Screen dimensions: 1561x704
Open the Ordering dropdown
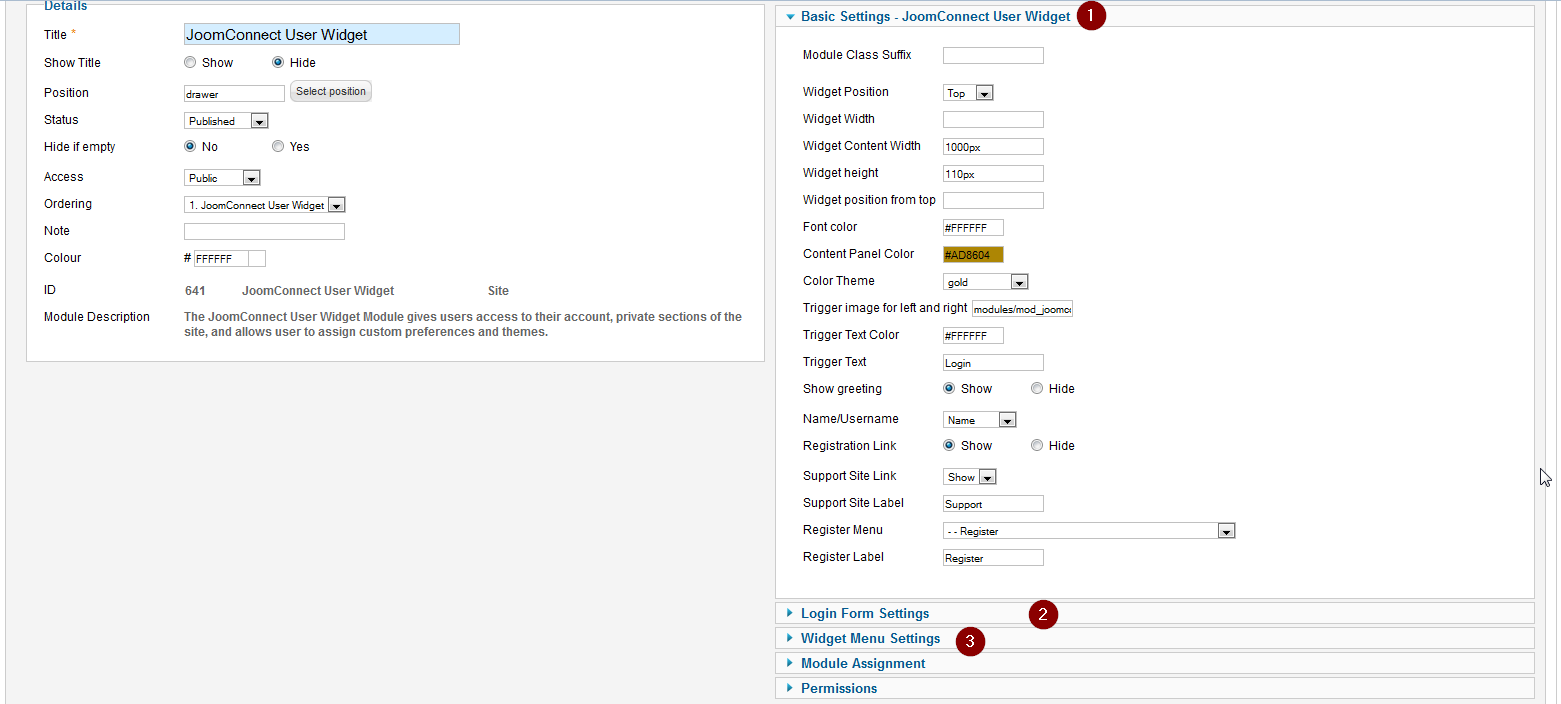click(x=265, y=205)
